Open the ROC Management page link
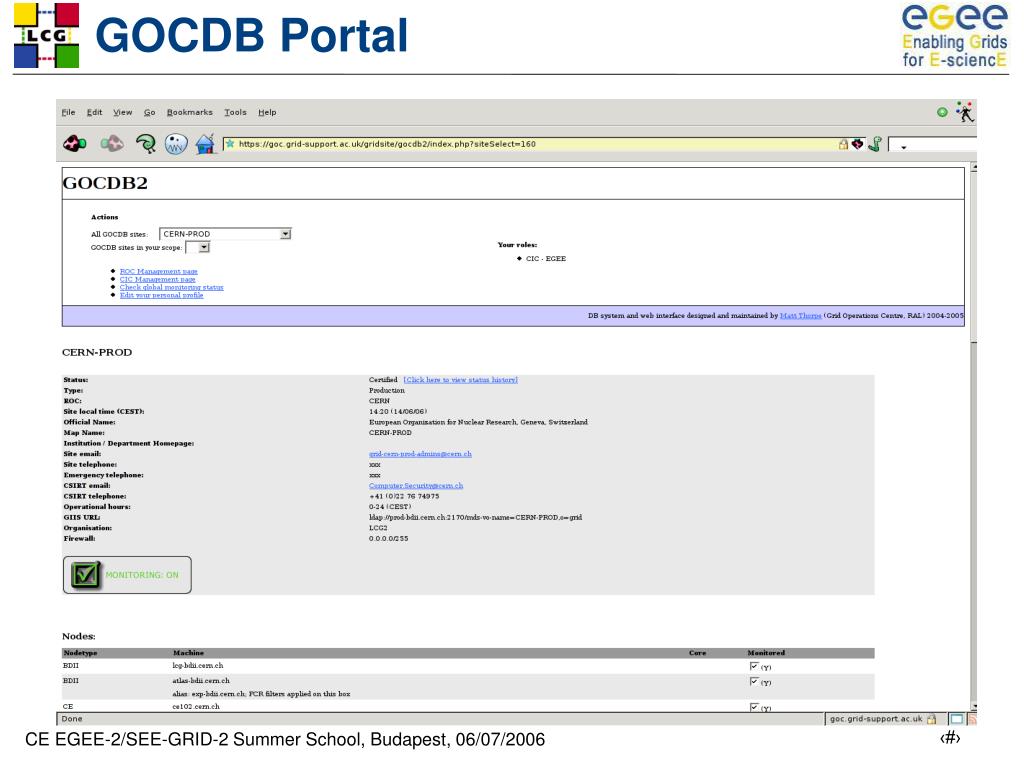The width and height of the screenshot is (1024, 768). point(159,271)
